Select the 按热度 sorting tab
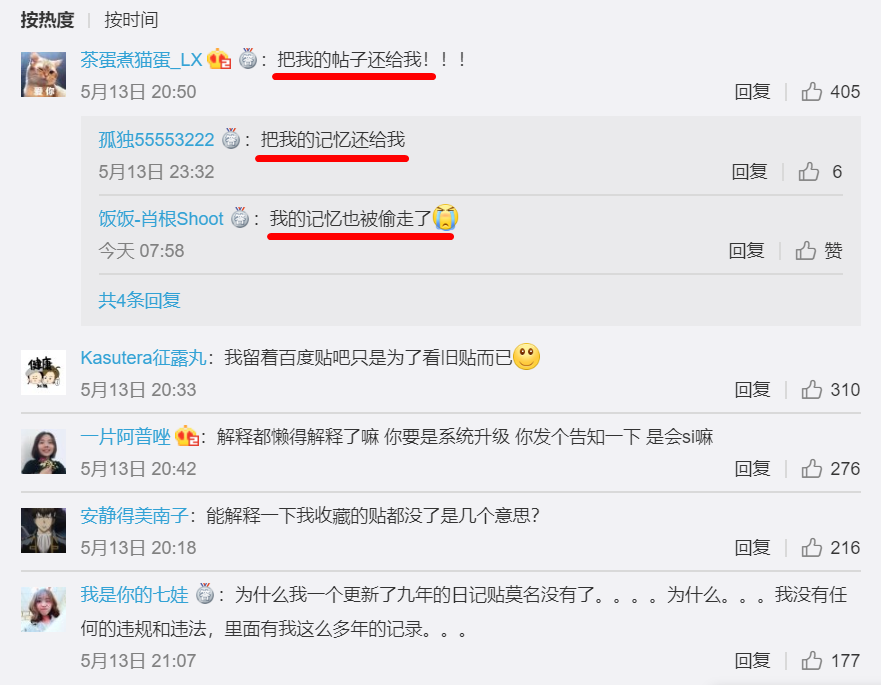 tap(47, 20)
